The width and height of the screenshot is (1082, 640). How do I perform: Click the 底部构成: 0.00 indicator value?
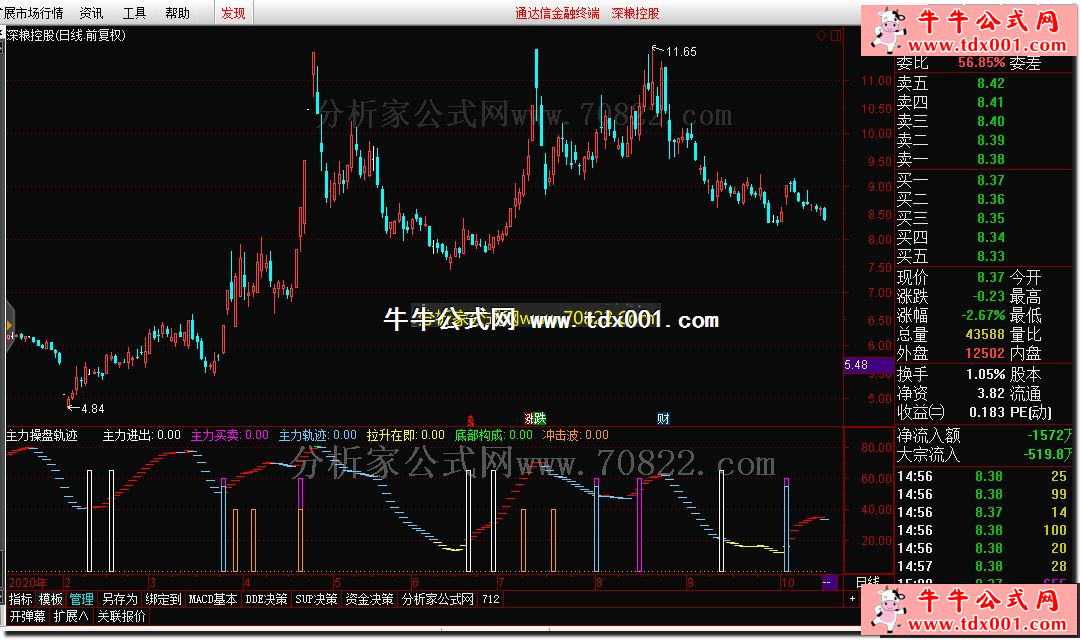click(x=493, y=436)
